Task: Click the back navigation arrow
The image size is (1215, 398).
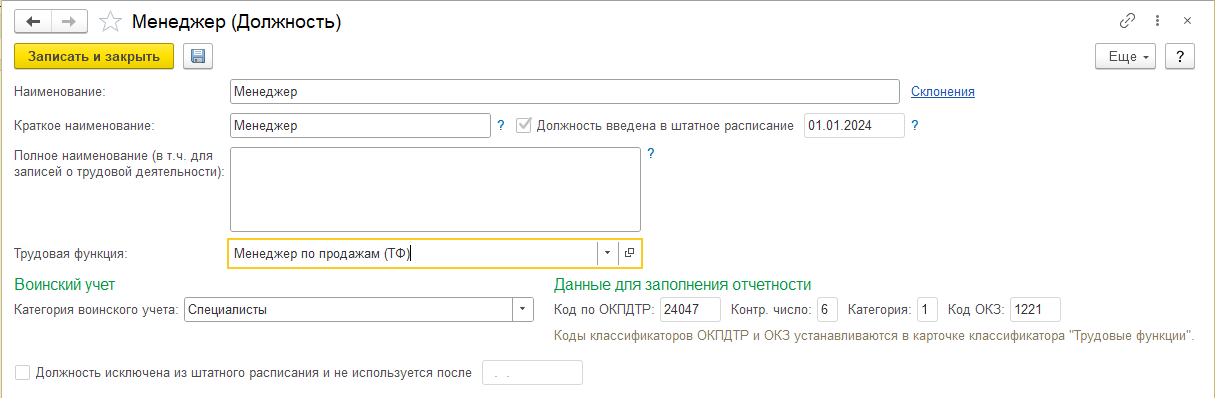Action: point(33,21)
